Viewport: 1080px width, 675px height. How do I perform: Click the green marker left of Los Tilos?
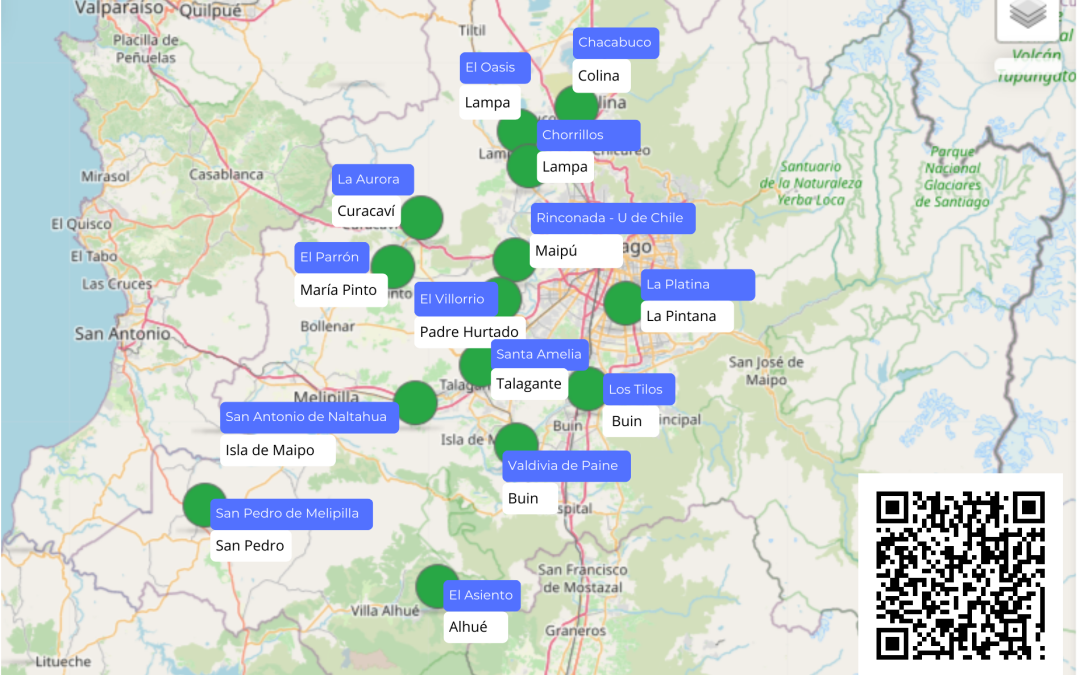click(x=586, y=389)
